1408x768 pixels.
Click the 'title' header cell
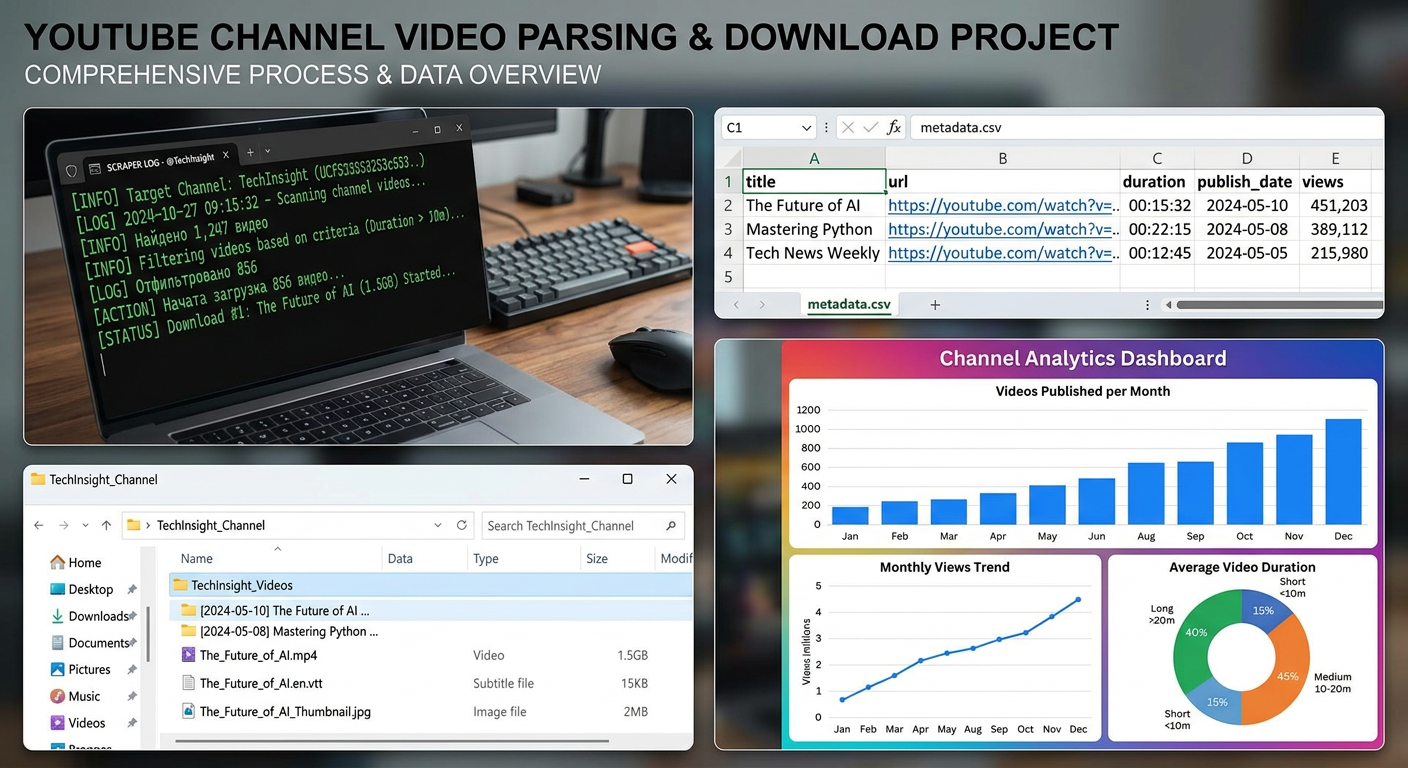[x=814, y=181]
